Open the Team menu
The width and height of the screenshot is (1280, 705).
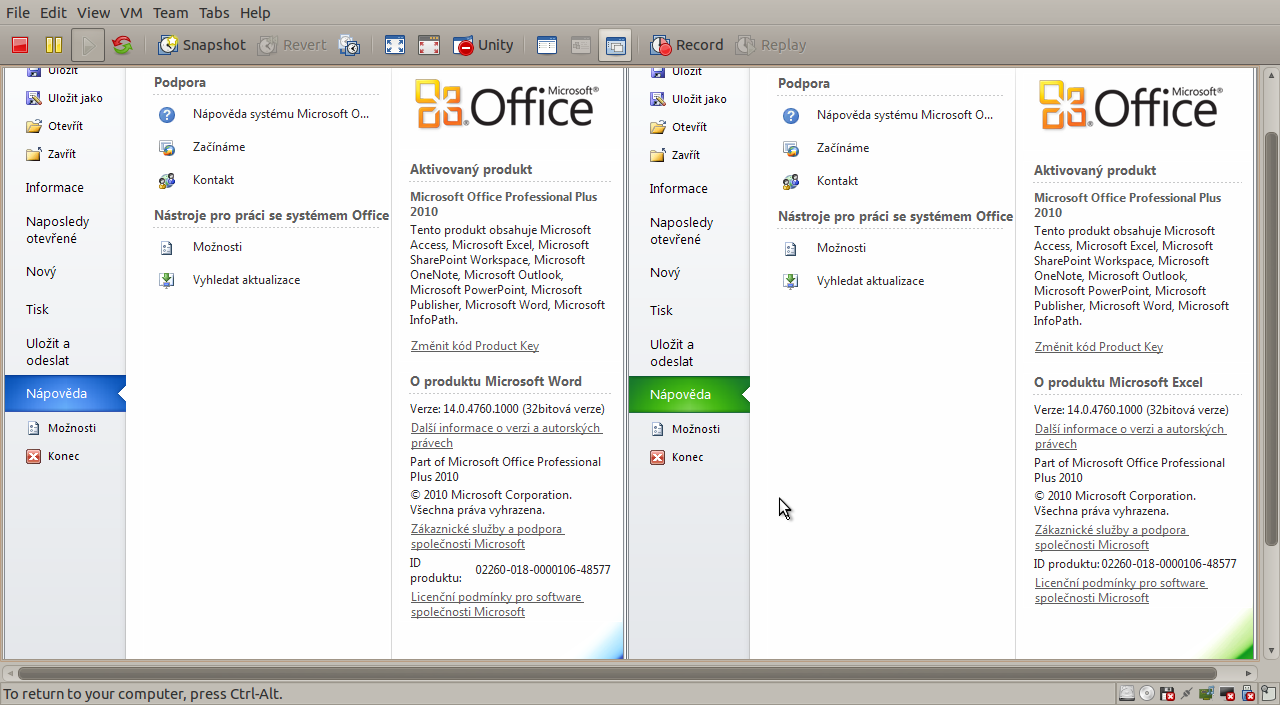pyautogui.click(x=171, y=13)
